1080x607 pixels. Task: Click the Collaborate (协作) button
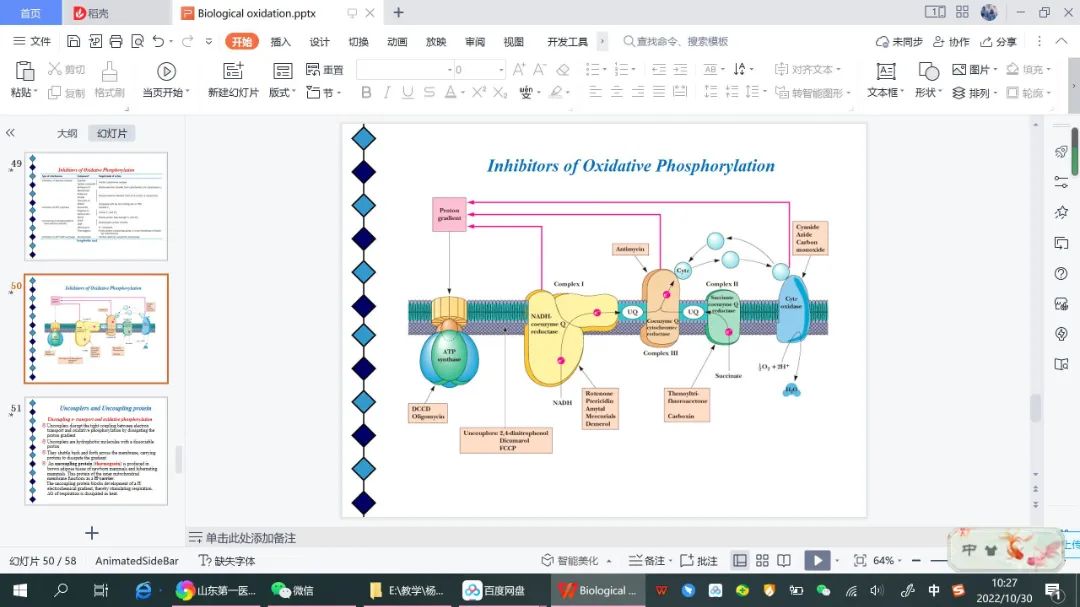coord(951,41)
